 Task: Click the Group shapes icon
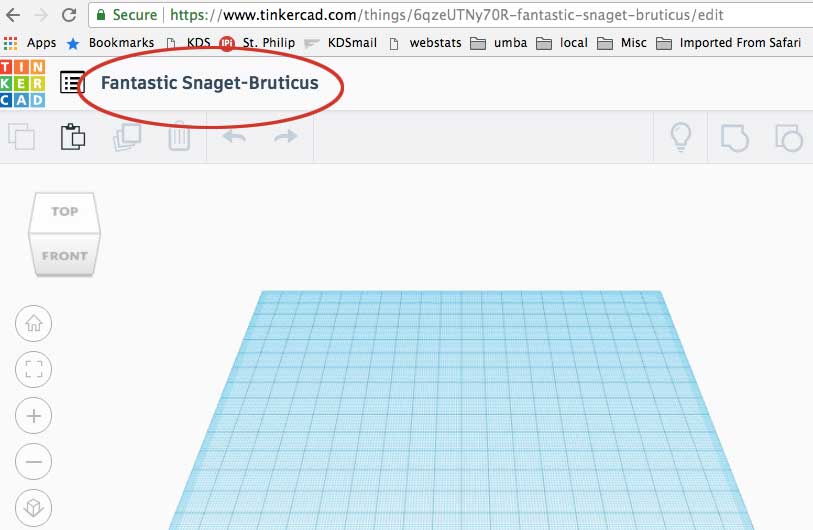point(735,138)
